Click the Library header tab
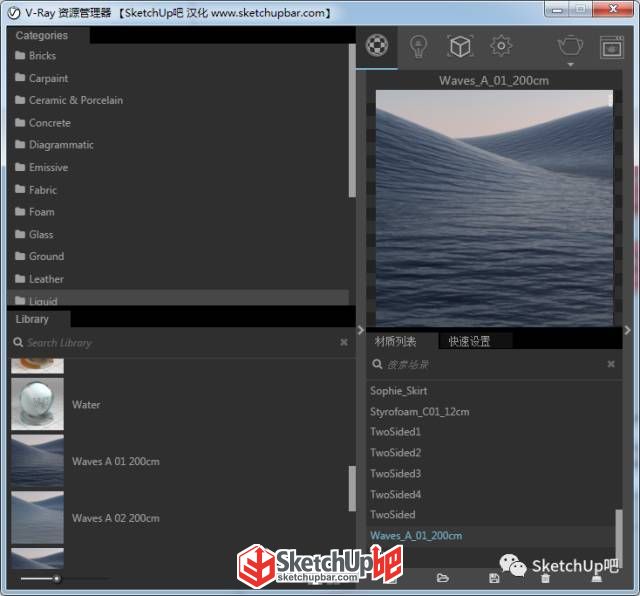The height and width of the screenshot is (596, 640). coord(38,319)
